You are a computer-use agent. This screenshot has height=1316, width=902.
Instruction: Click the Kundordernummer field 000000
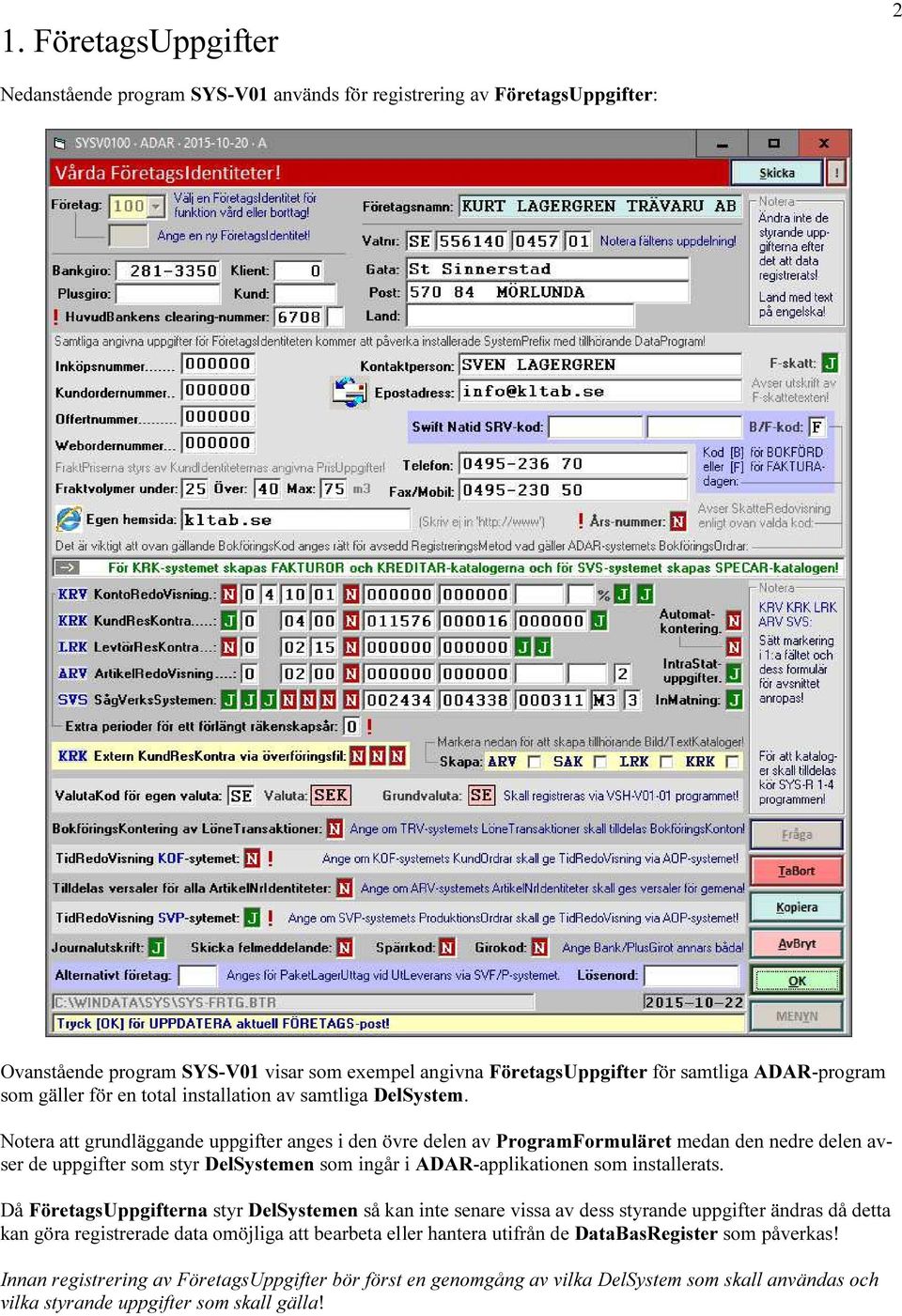[x=218, y=391]
